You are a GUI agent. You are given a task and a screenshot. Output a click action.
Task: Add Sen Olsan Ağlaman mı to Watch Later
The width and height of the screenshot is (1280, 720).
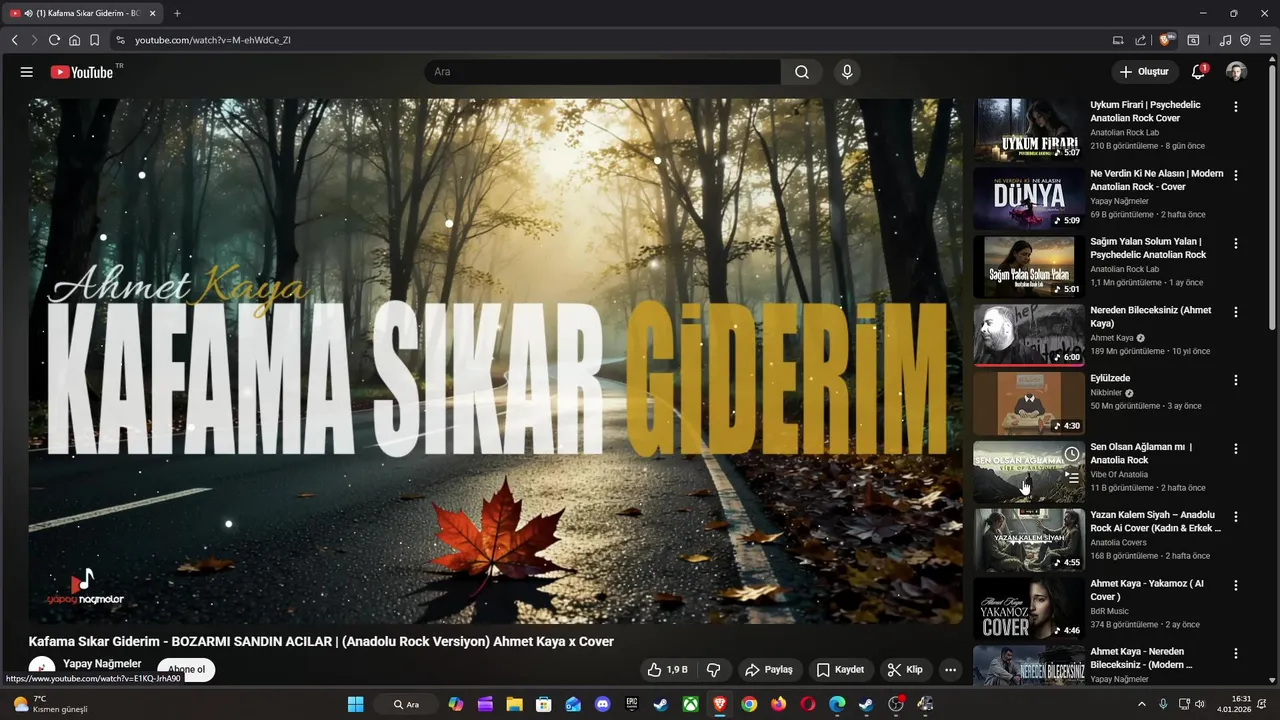(1072, 454)
